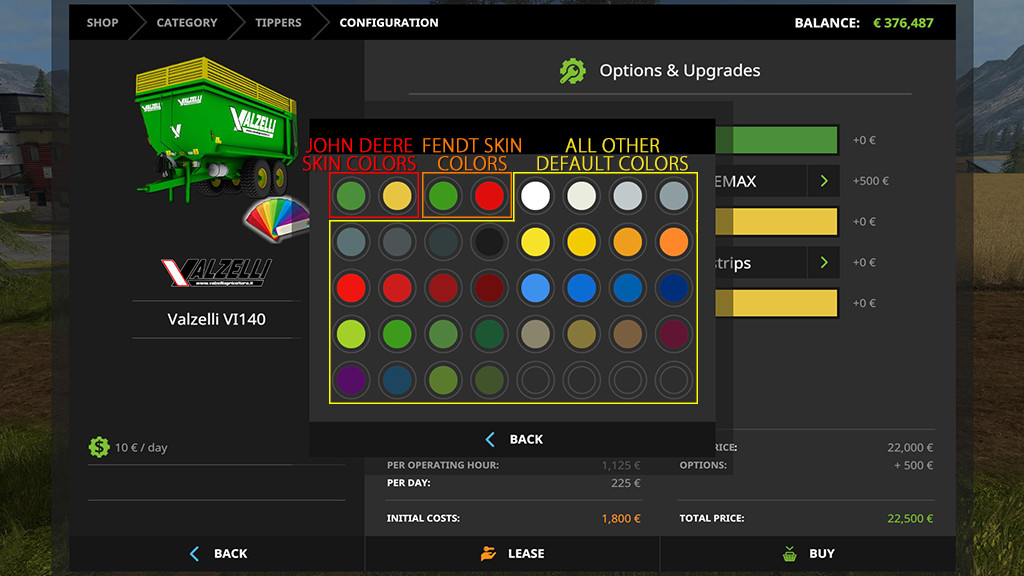Click the daily cost dollar icon
Viewport: 1024px width, 576px height.
98,447
